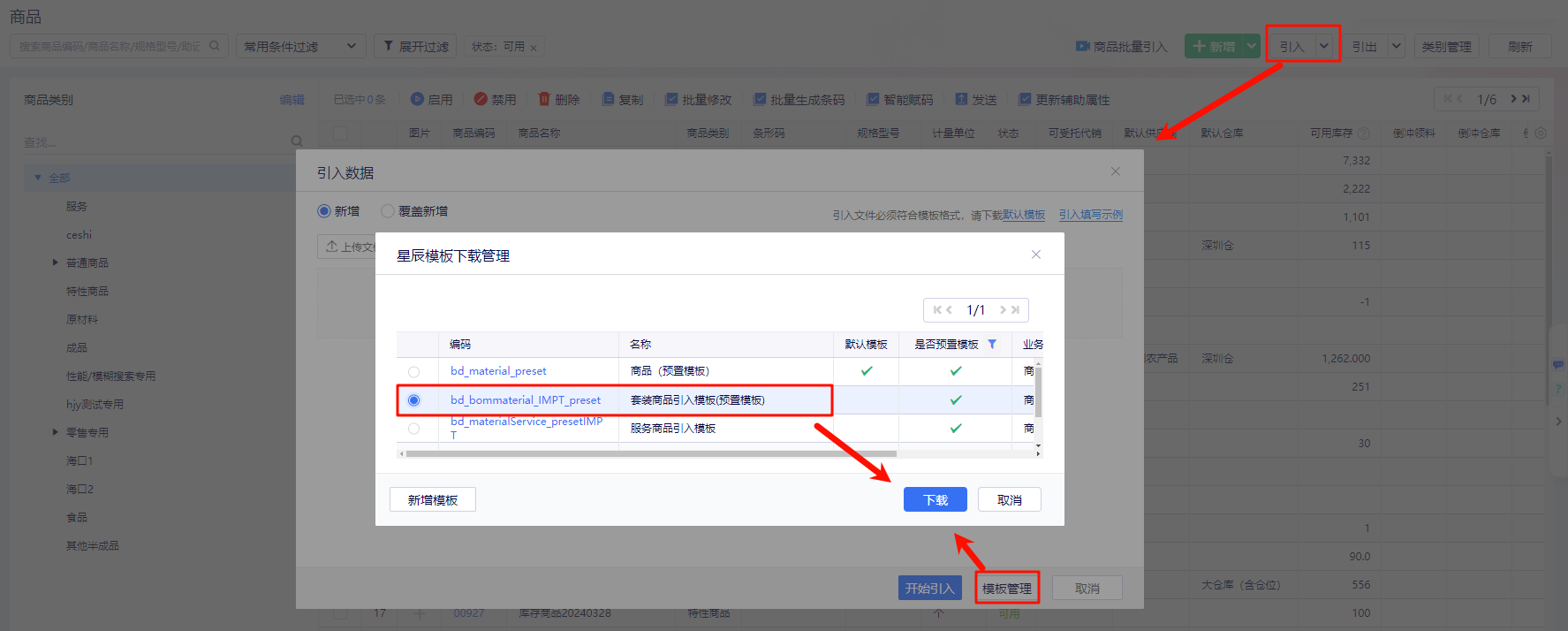Open the 常用条件过滤 dropdown
The width and height of the screenshot is (1568, 631).
click(301, 46)
